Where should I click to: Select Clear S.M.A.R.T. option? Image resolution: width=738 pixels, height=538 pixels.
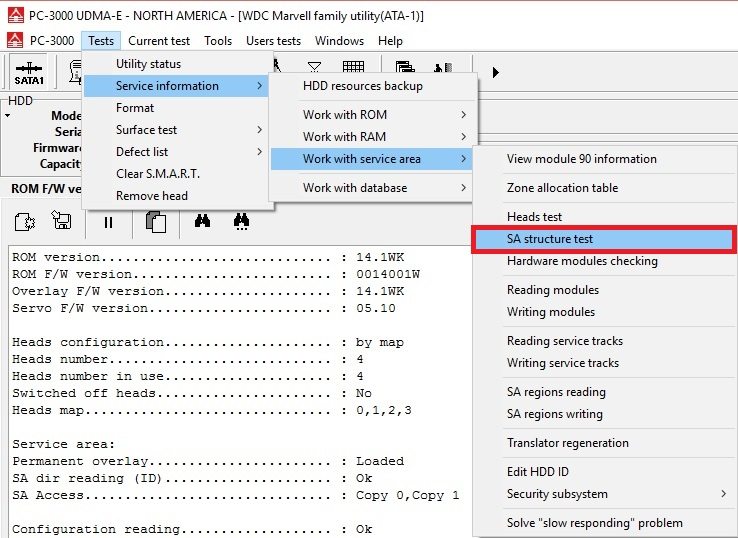176,174
